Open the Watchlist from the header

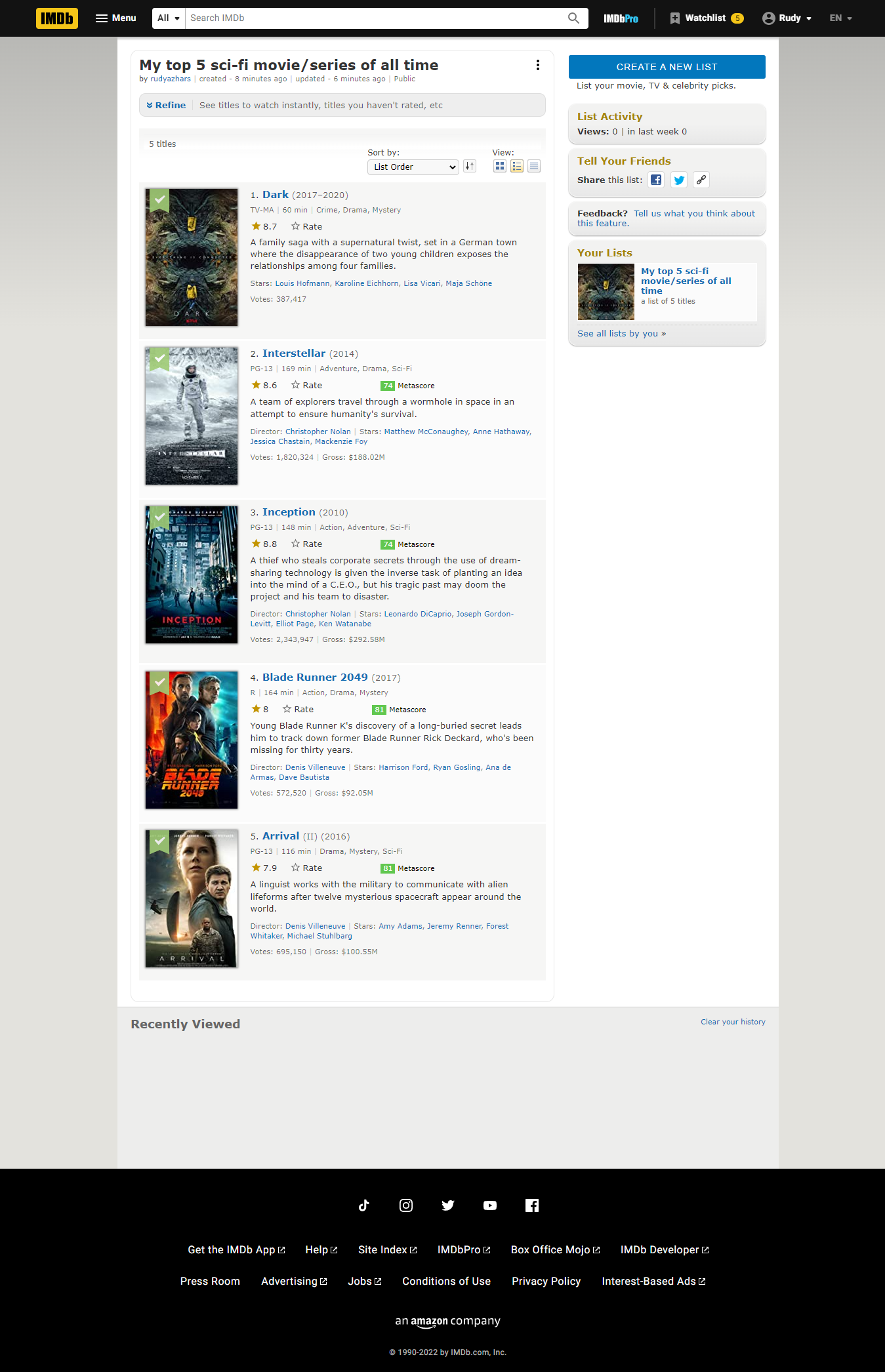coord(707,18)
